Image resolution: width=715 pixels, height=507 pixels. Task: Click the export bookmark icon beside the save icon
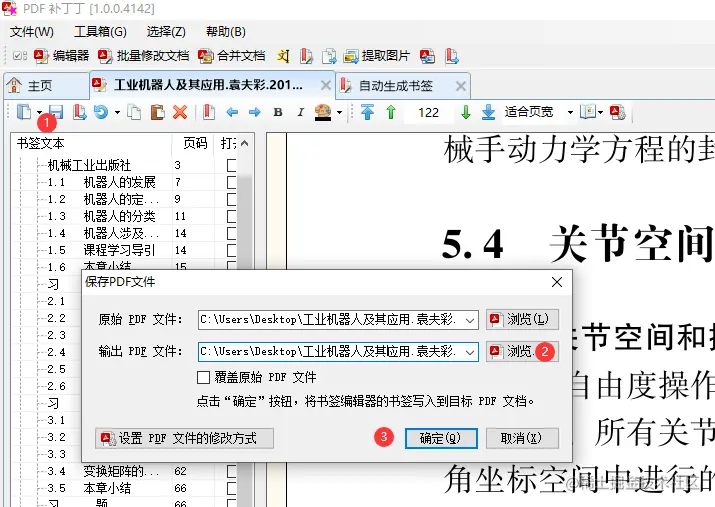(x=79, y=112)
